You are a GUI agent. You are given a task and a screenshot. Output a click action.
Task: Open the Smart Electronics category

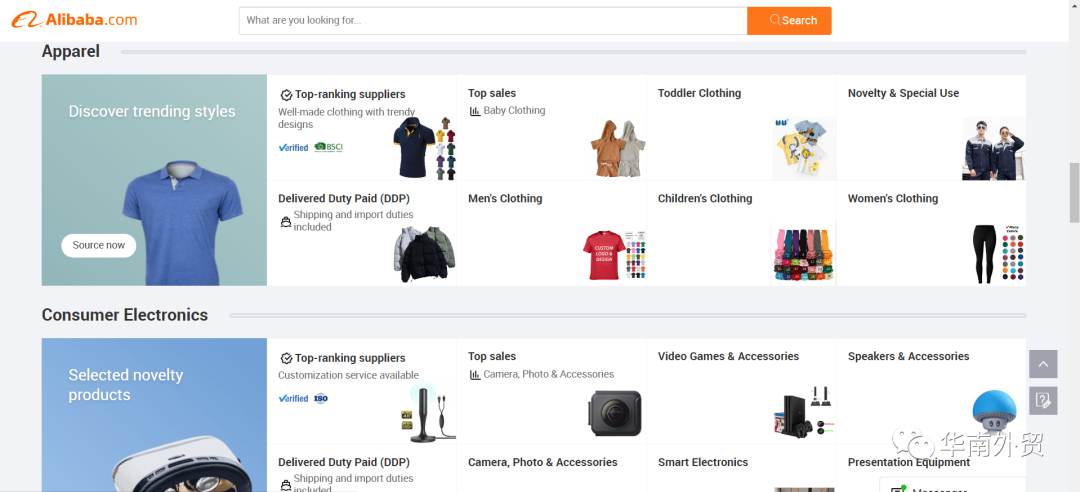pyautogui.click(x=703, y=462)
